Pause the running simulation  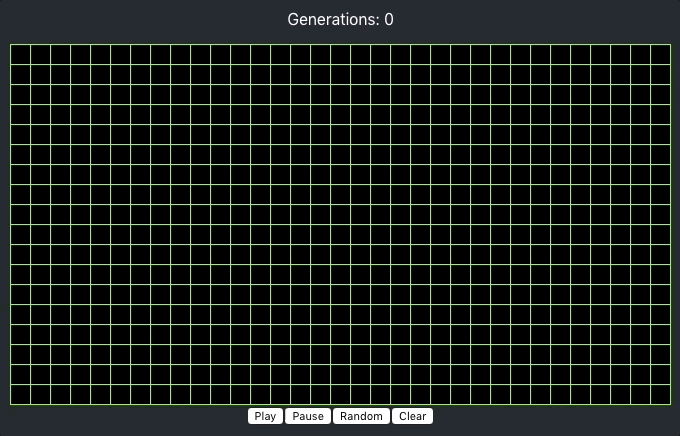pos(308,416)
